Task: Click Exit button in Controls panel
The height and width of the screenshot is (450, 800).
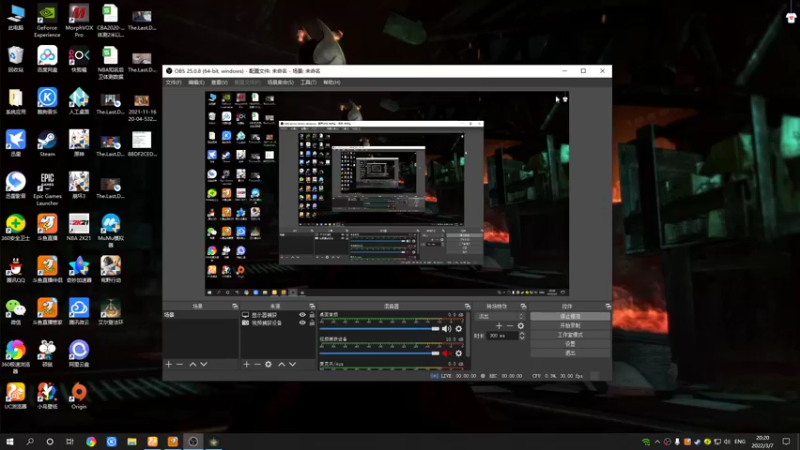Action: click(570, 353)
